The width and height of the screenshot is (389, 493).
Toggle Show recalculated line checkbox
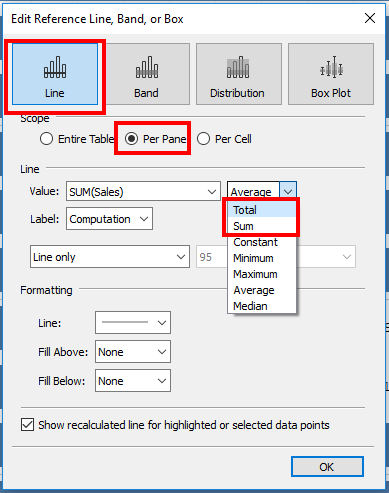[27, 425]
